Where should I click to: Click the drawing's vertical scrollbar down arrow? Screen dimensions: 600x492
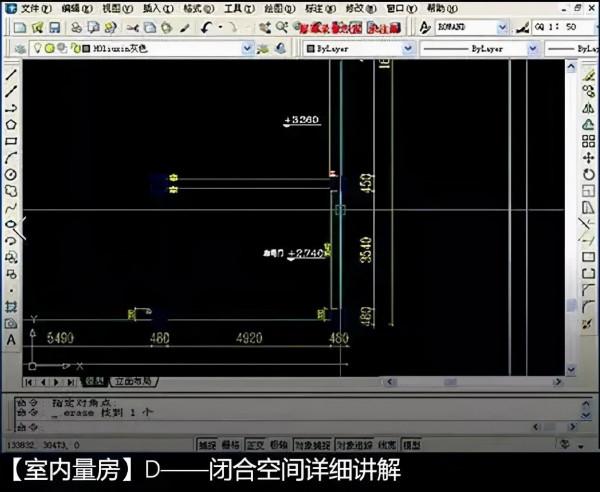click(571, 370)
